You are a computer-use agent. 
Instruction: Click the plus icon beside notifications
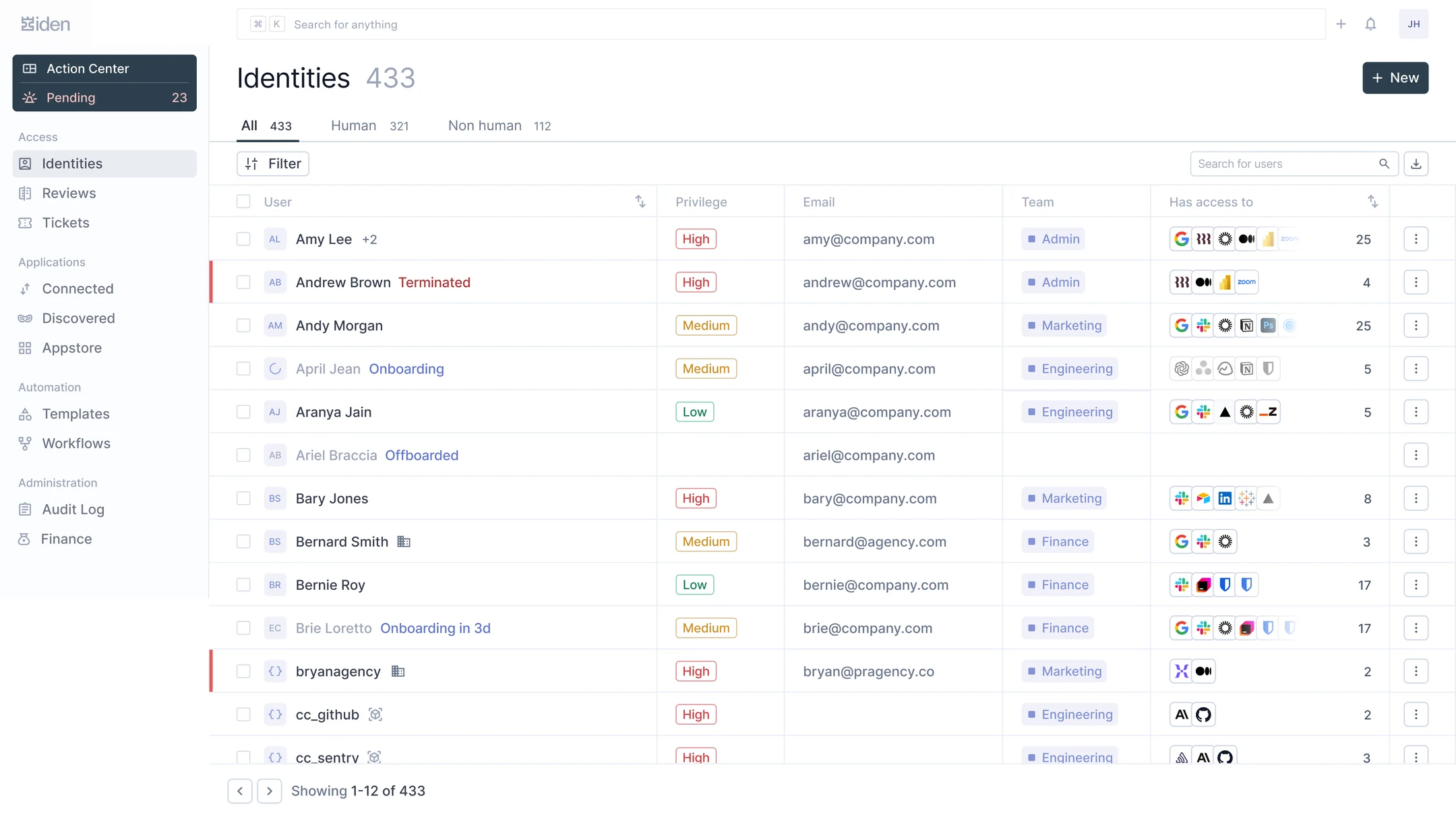[1341, 24]
